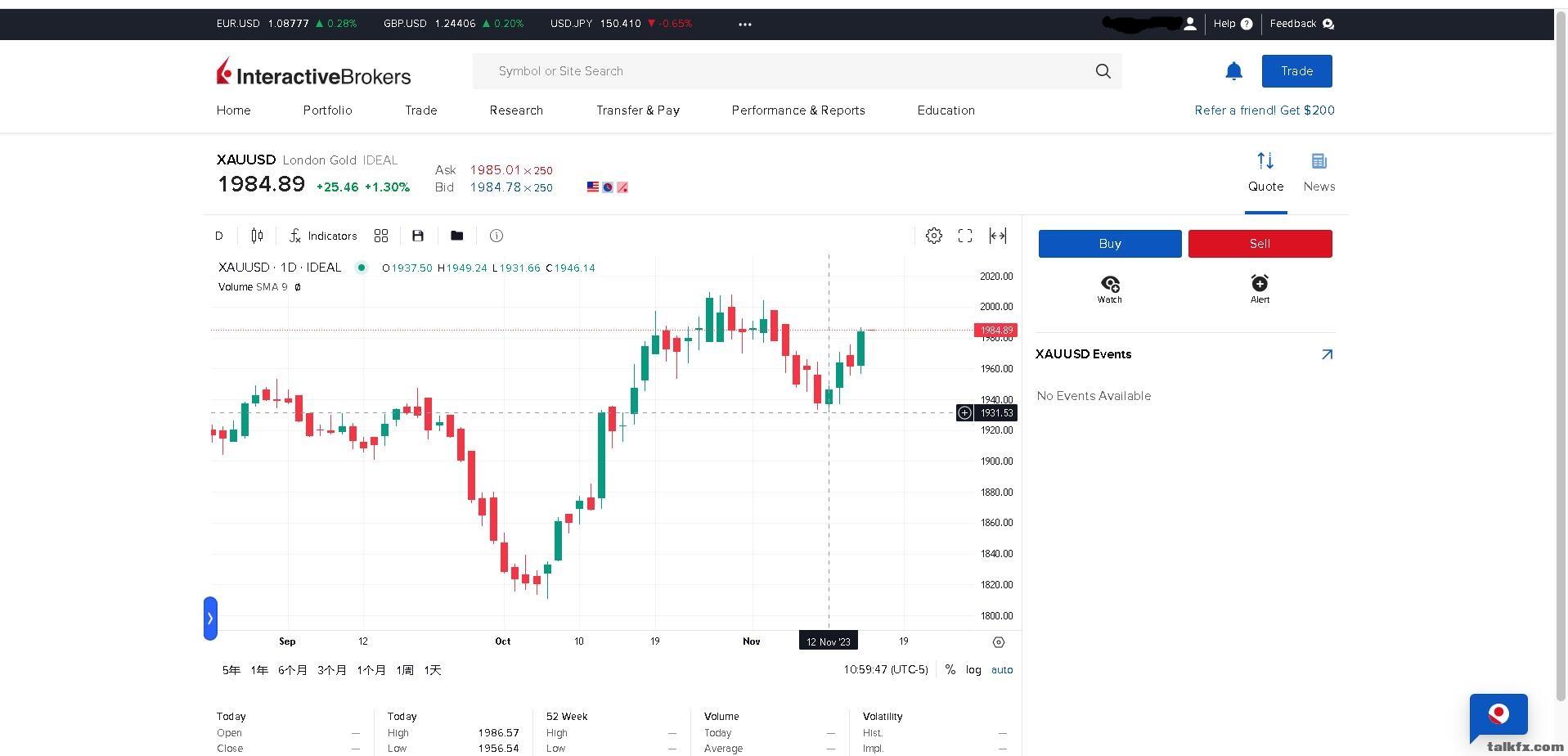Open the Research menu

[x=516, y=110]
